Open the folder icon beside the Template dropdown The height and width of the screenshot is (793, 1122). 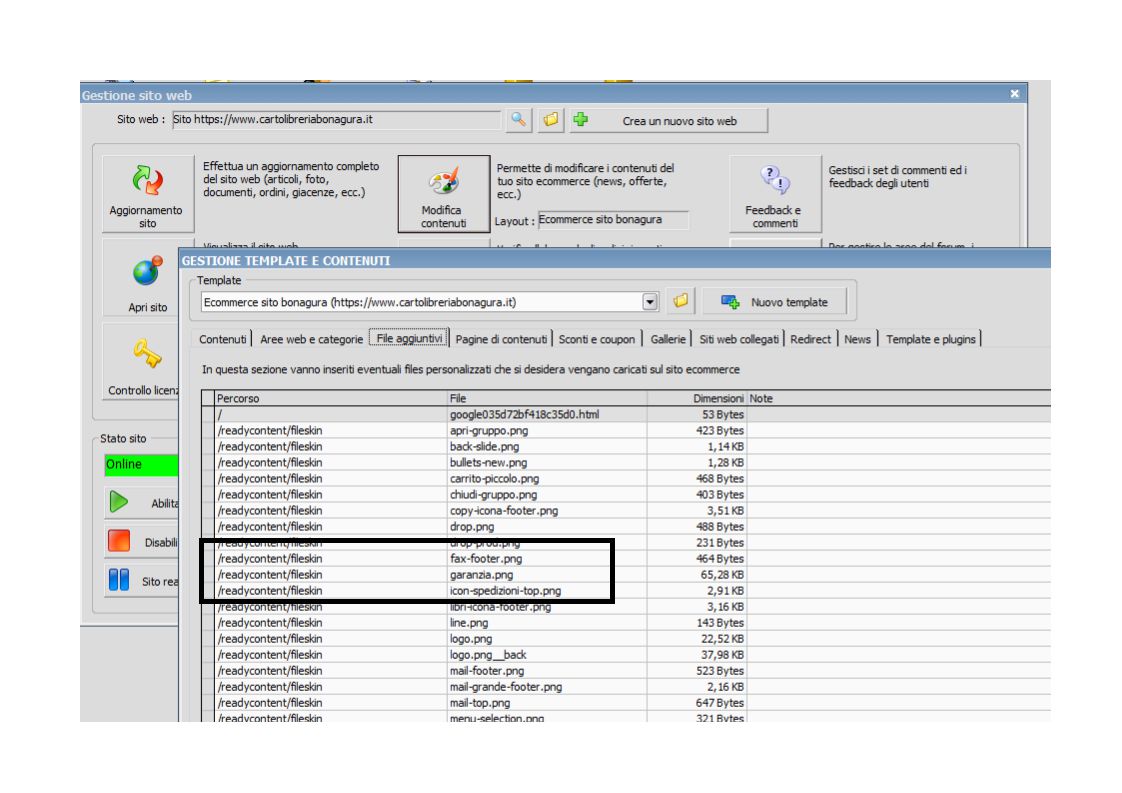(x=680, y=301)
